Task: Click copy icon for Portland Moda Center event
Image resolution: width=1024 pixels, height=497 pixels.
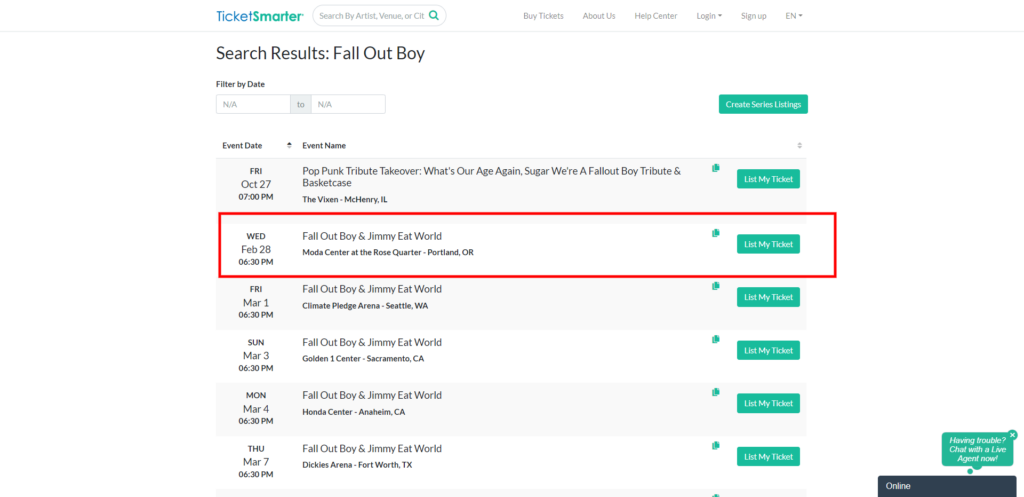Action: tap(715, 233)
